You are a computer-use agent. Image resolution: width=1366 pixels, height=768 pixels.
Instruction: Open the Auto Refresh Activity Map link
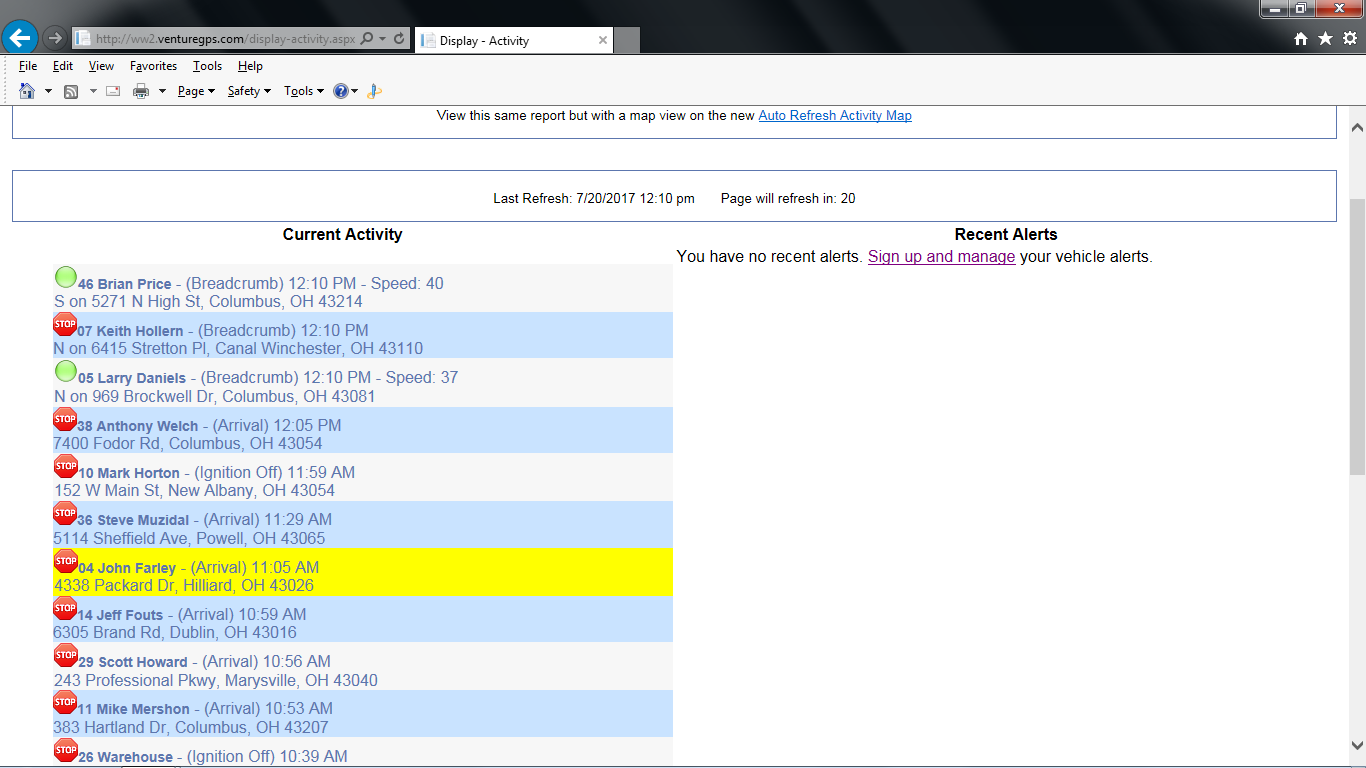[835, 115]
